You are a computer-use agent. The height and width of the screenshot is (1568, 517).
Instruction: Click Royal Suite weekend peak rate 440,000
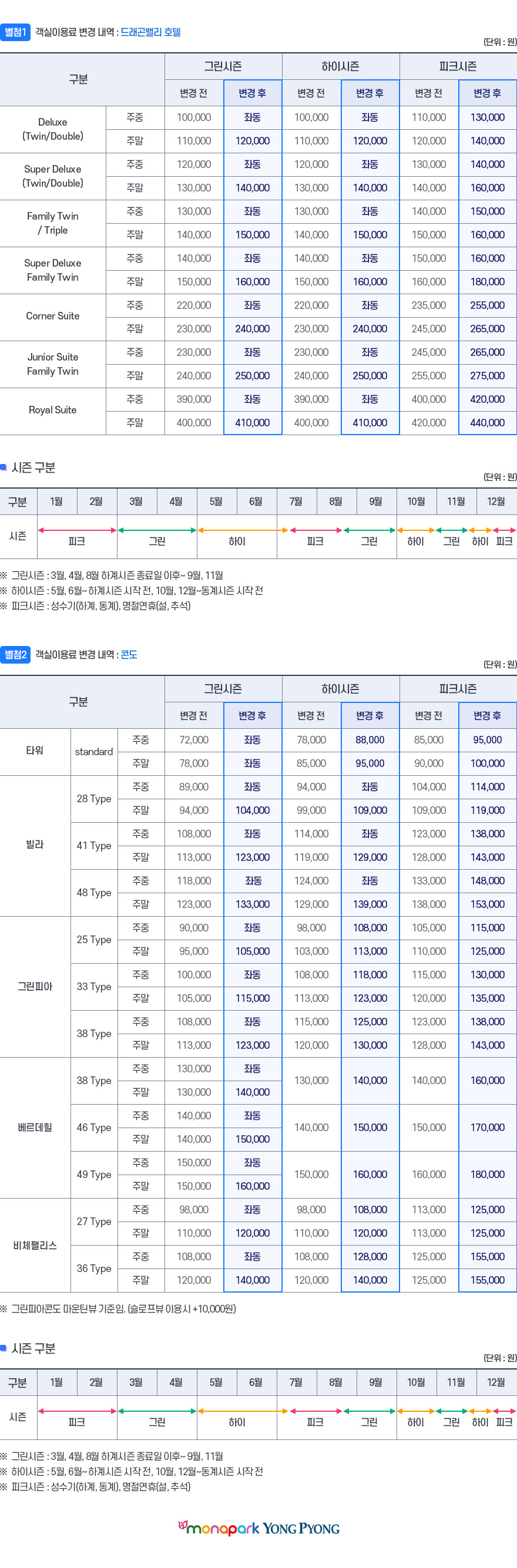pos(488,422)
